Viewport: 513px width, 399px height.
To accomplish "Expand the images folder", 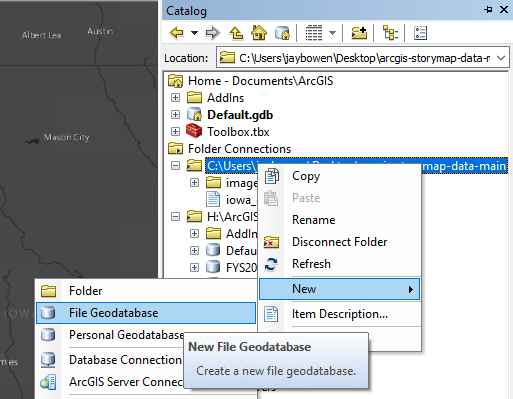I will point(194,183).
